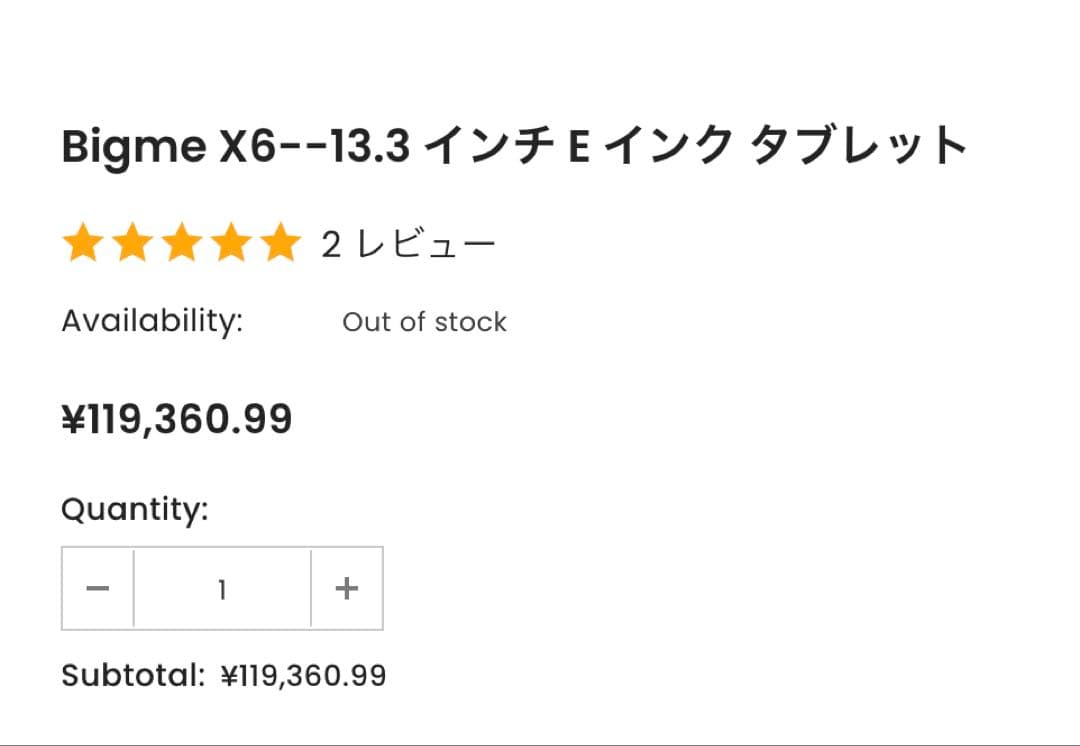Decrease quantity using the stepper minus control
The height and width of the screenshot is (746, 1080).
click(x=97, y=588)
